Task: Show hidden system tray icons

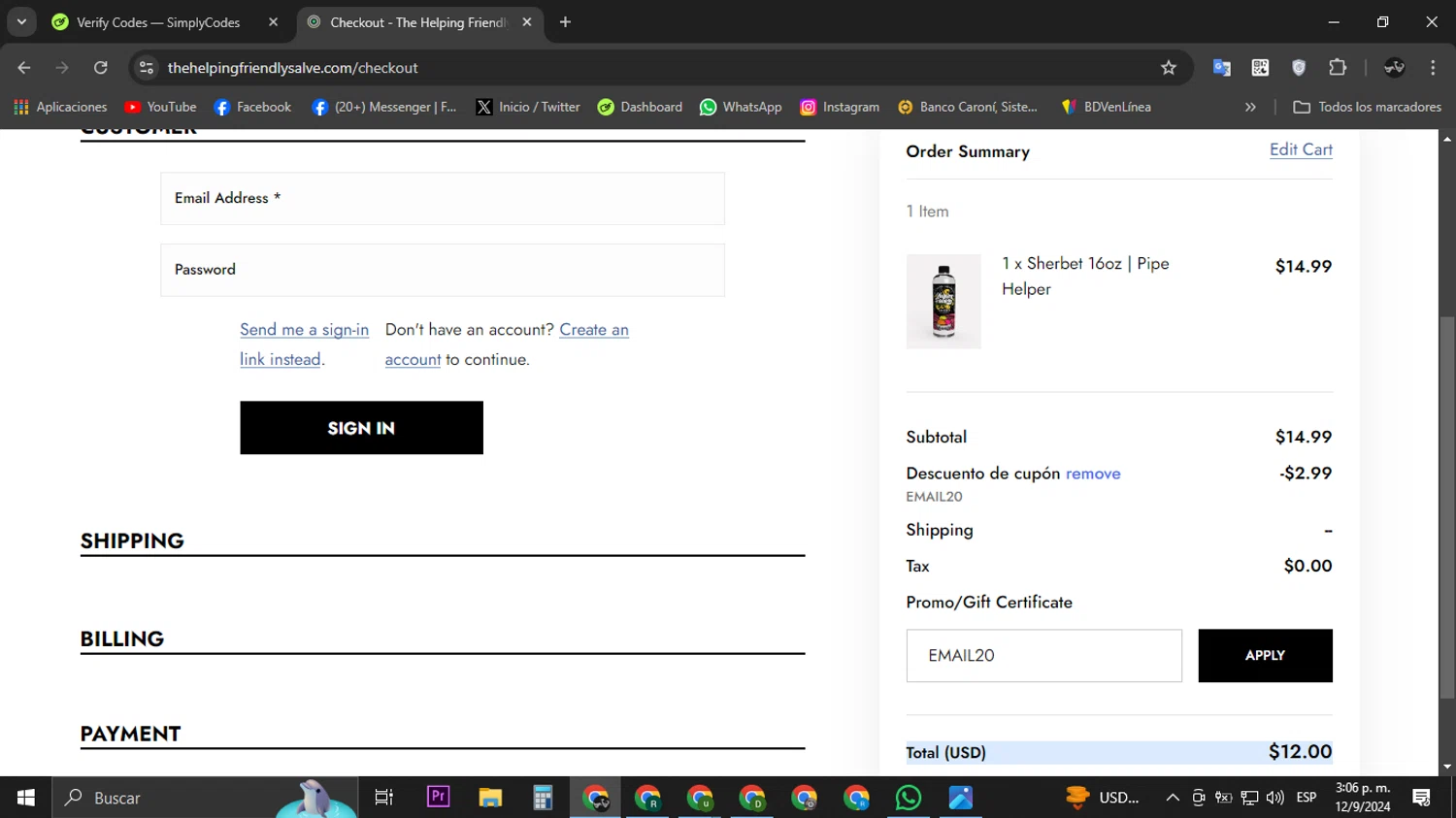Action: coord(1173,798)
